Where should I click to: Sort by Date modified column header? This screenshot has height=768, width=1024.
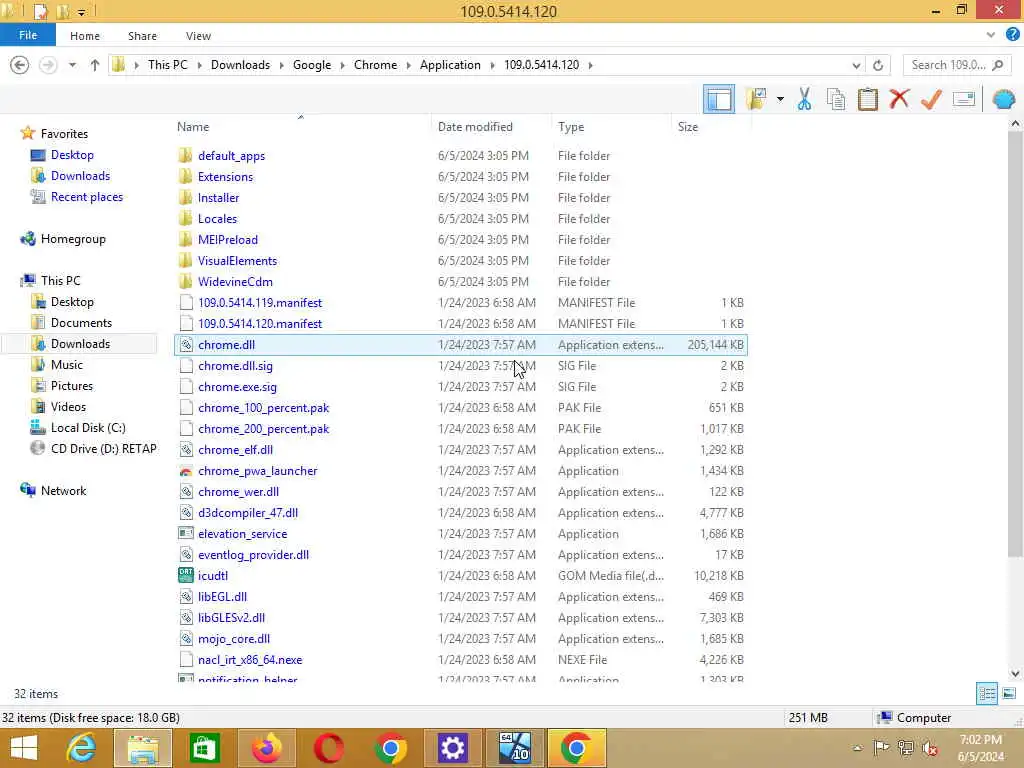[475, 127]
